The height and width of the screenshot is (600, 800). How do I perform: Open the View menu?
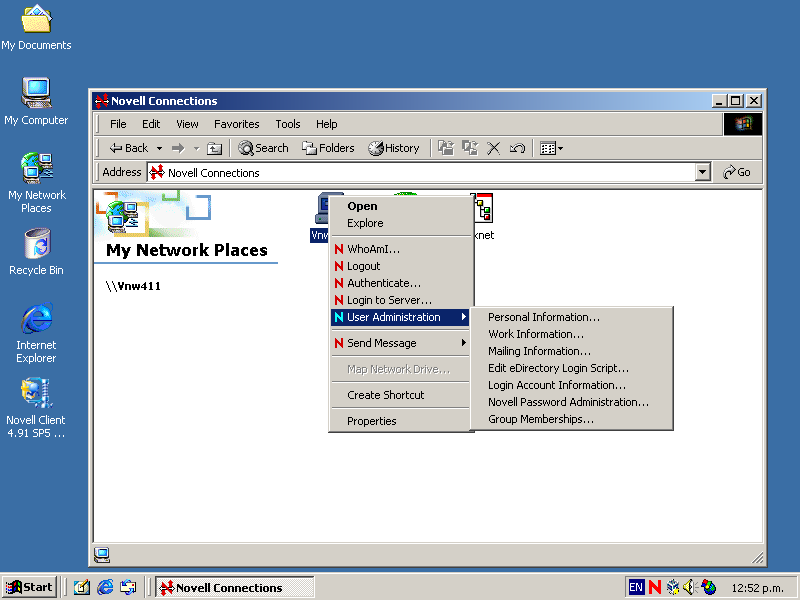(x=187, y=124)
